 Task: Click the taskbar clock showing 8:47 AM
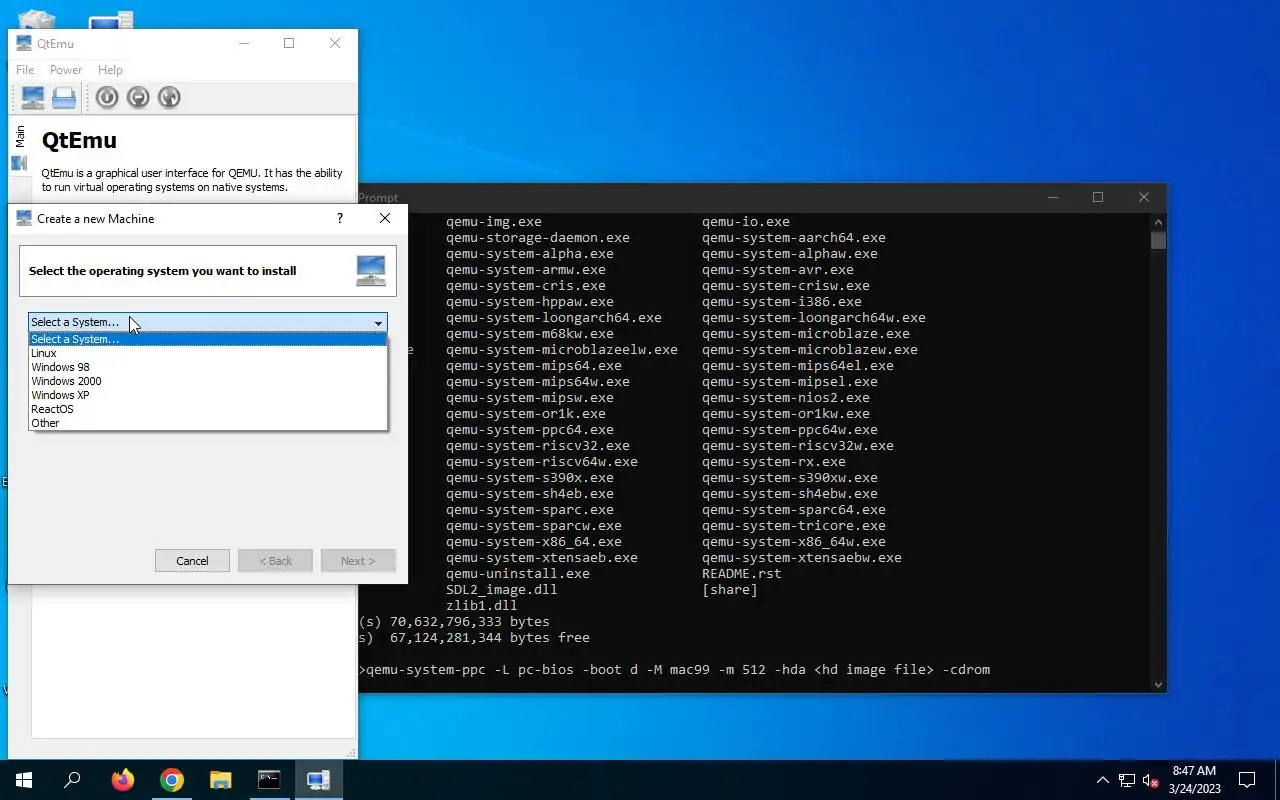point(1194,780)
